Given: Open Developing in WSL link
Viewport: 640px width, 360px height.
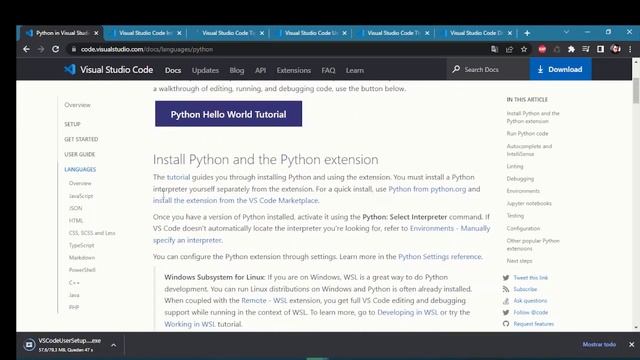Looking at the screenshot, I should [407, 312].
